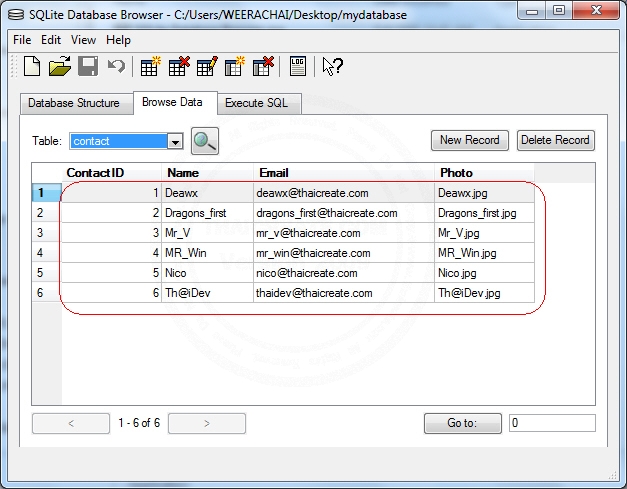Open the SQL log window icon

coord(298,66)
